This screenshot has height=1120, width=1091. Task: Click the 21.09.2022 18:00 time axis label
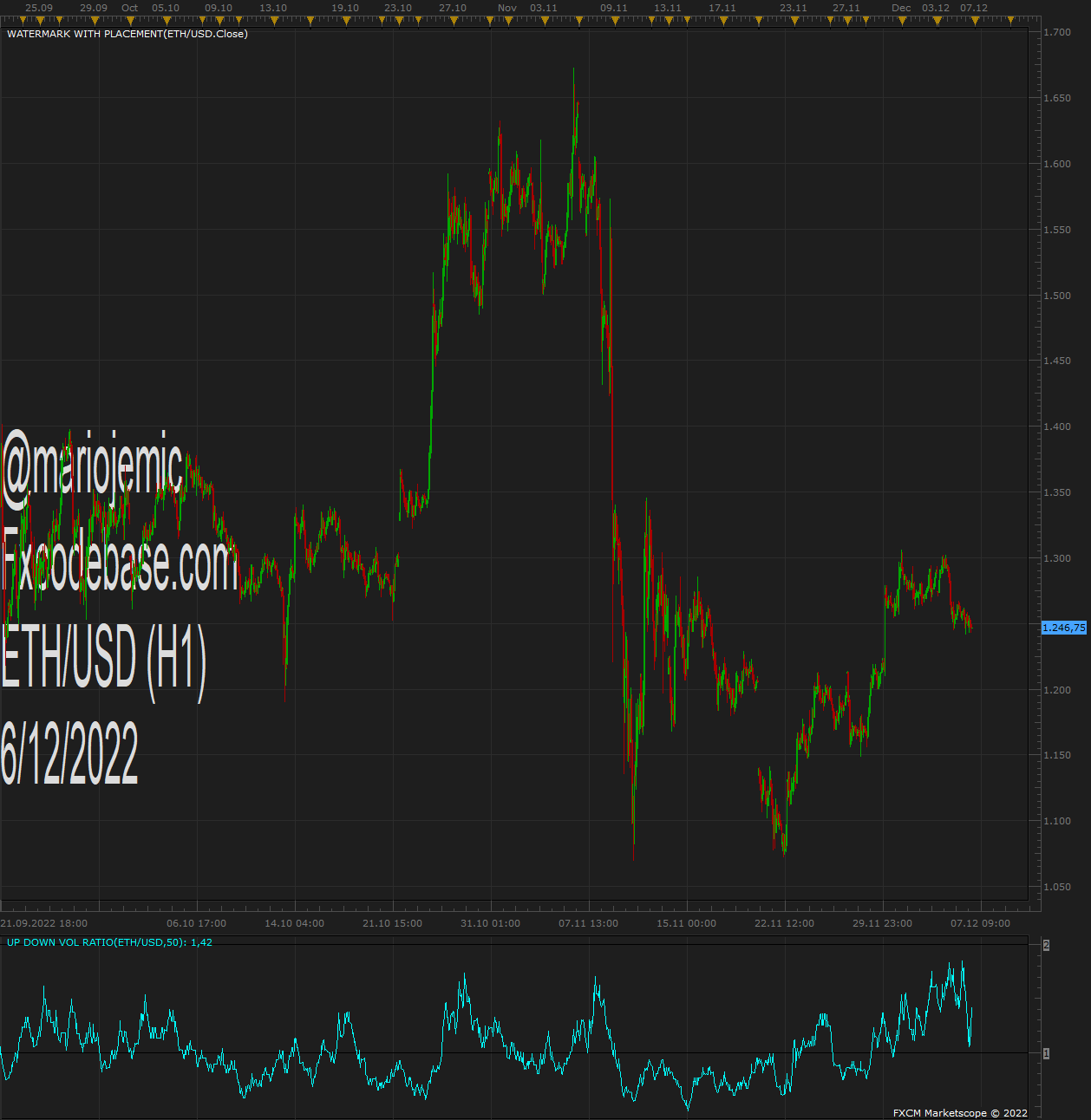pyautogui.click(x=44, y=923)
